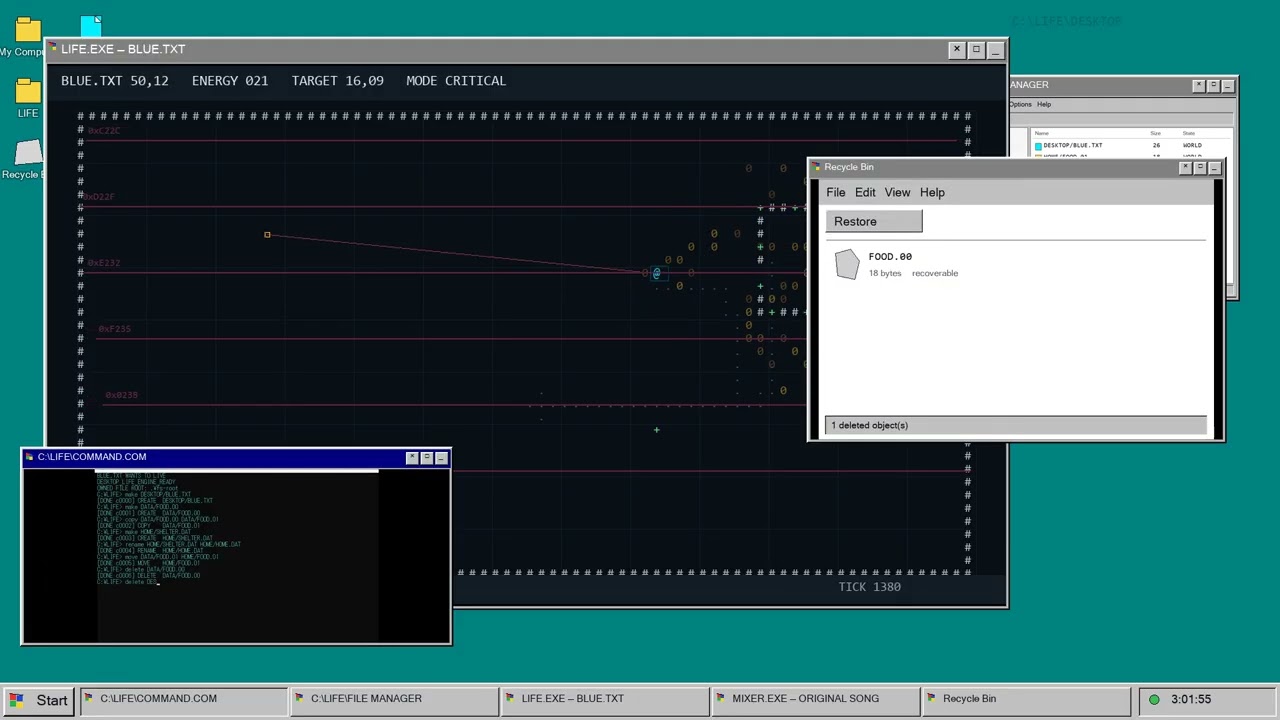Select the cyan document icon on desktop
1280x720 pixels.
[91, 27]
